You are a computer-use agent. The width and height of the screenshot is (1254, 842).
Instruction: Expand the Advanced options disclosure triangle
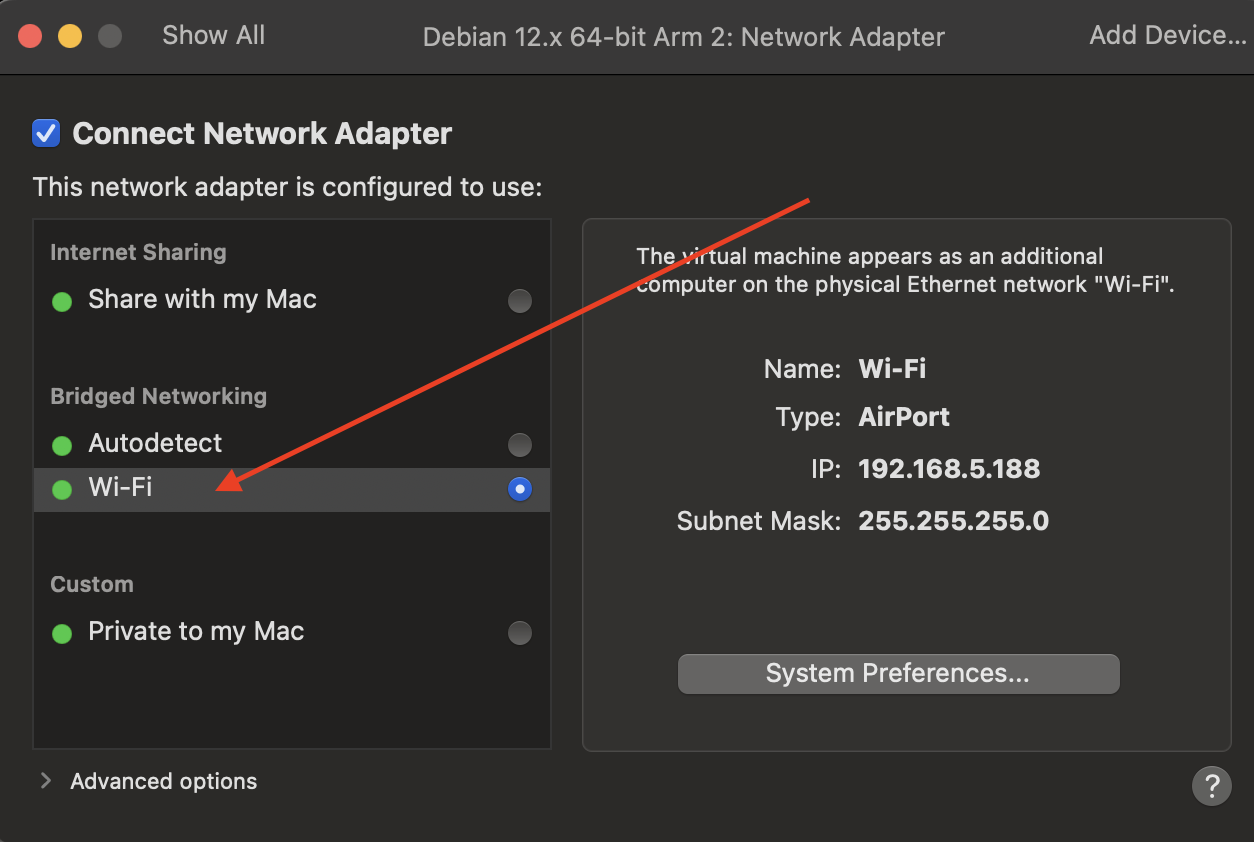(44, 781)
